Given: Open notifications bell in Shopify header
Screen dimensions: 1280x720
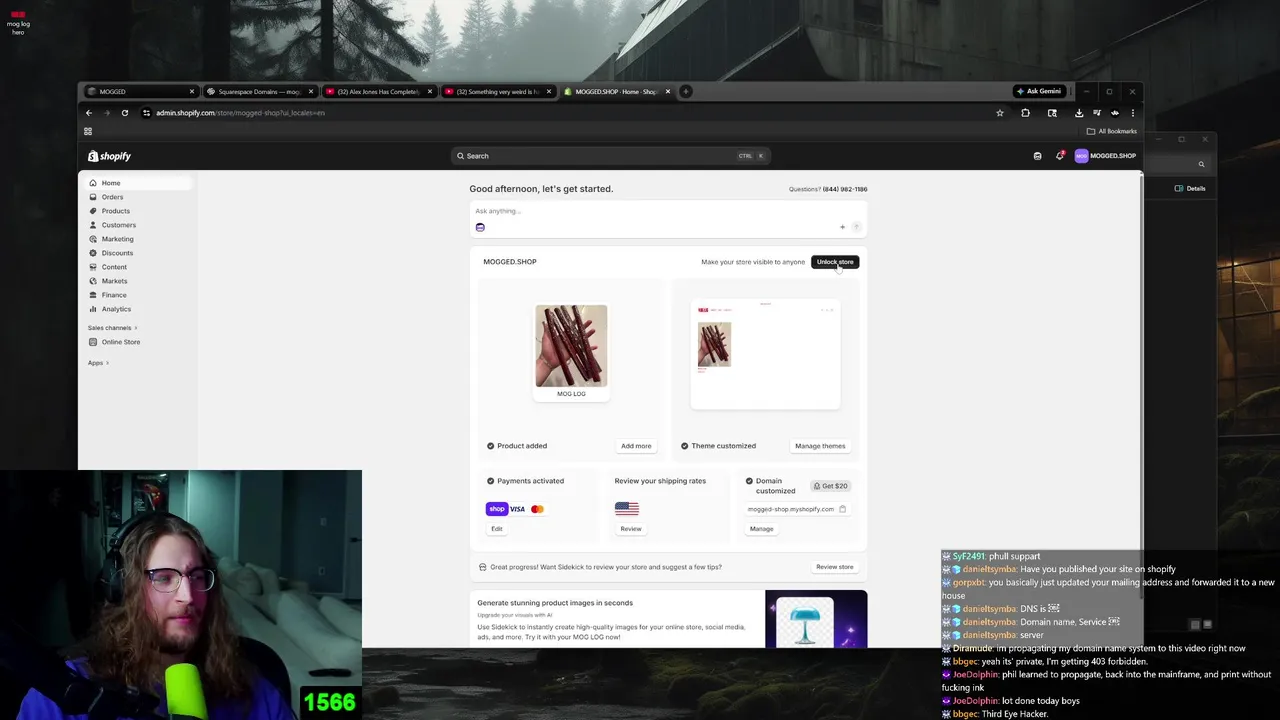Looking at the screenshot, I should (1059, 156).
